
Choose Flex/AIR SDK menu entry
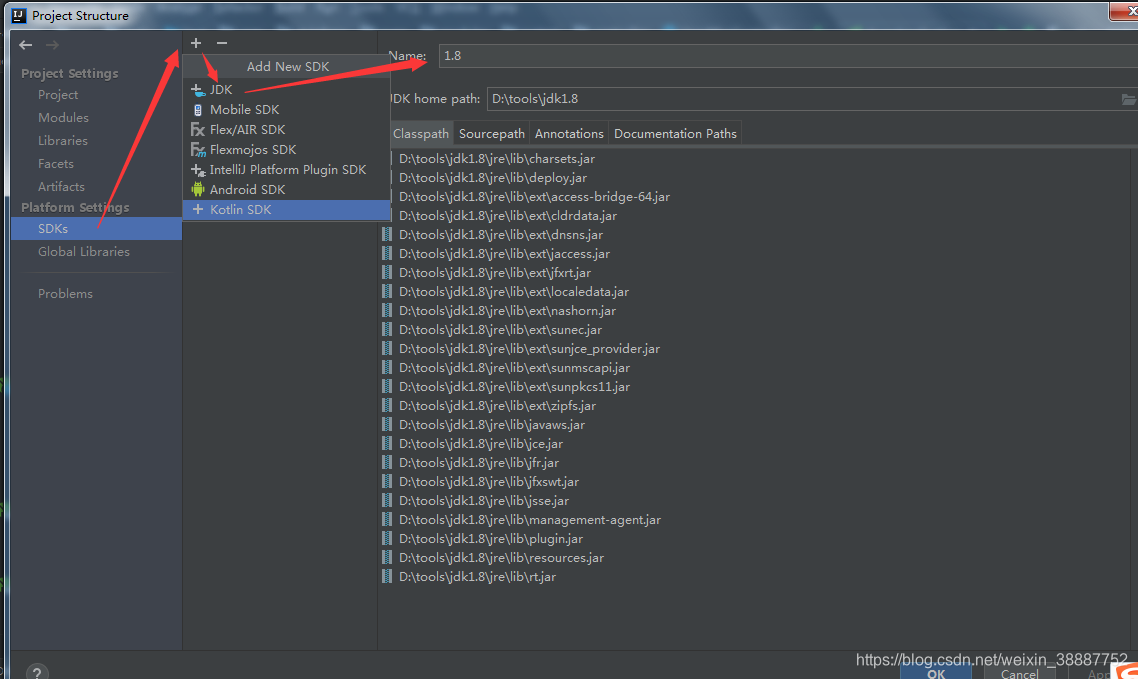point(286,130)
